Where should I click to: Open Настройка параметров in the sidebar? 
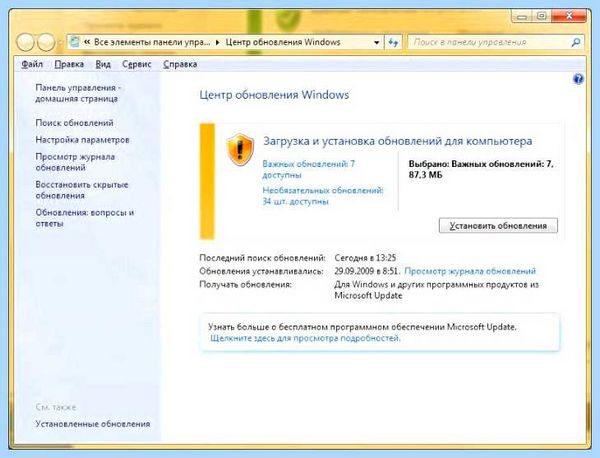tap(82, 140)
